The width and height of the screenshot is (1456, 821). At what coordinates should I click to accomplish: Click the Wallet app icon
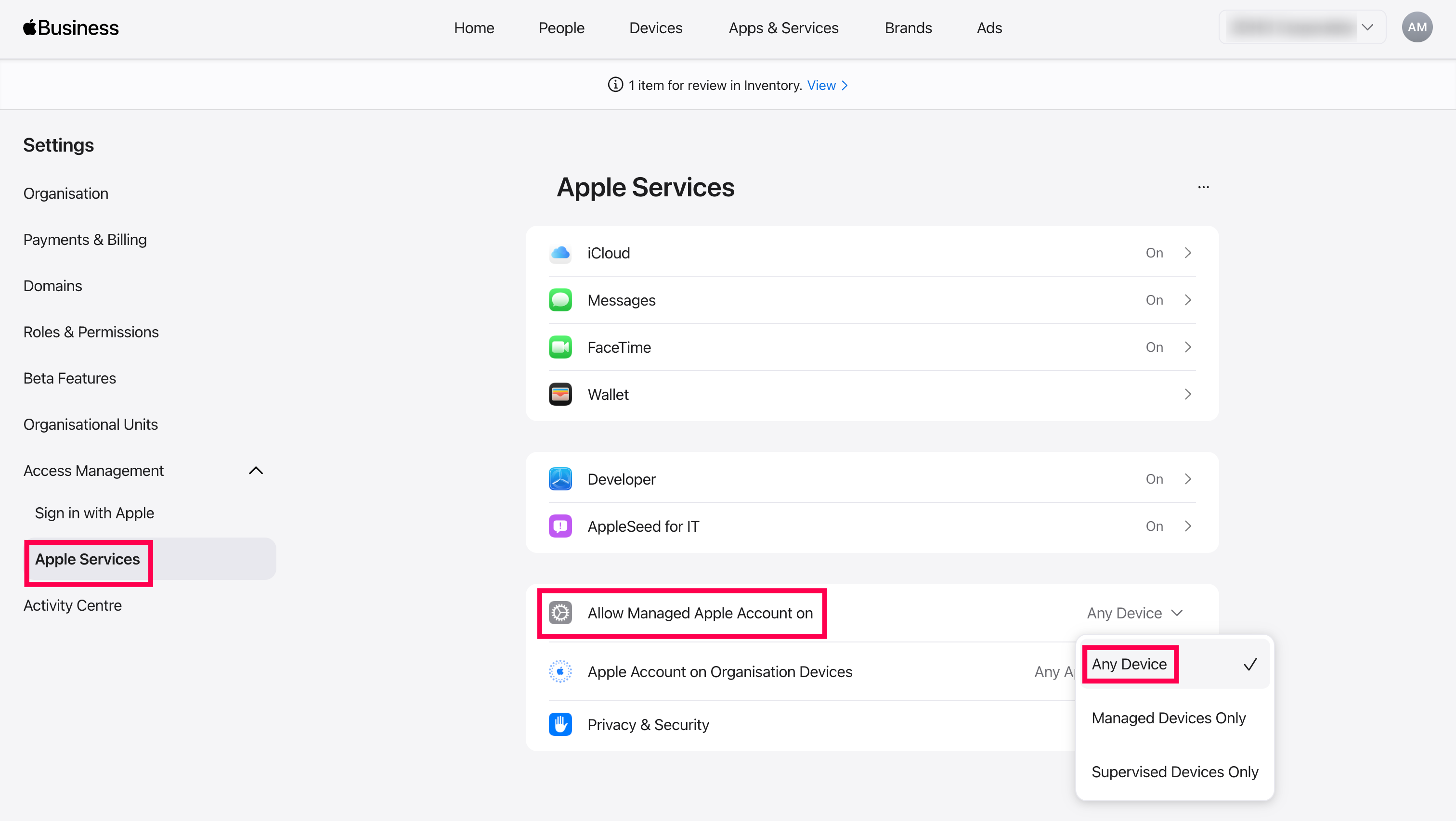point(560,395)
